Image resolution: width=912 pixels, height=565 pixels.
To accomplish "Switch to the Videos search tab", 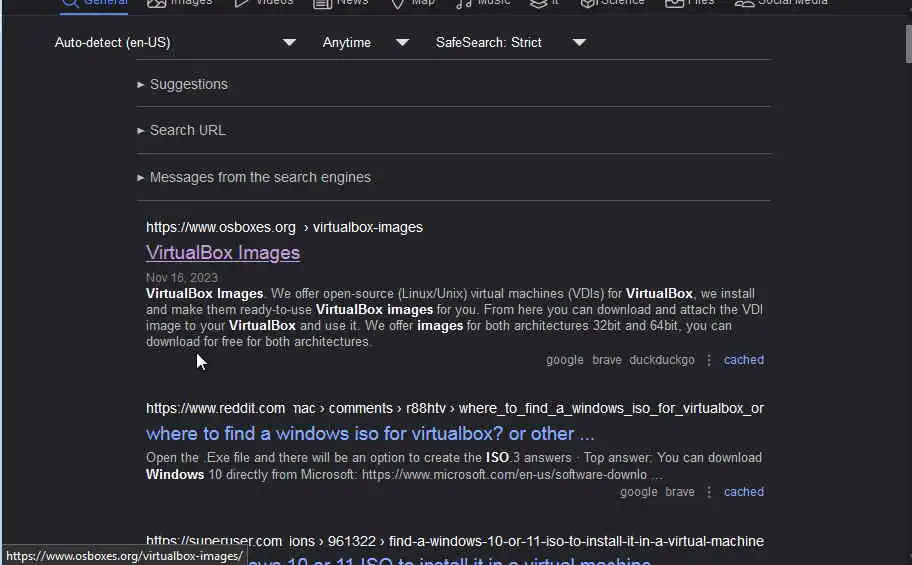I will [x=263, y=3].
